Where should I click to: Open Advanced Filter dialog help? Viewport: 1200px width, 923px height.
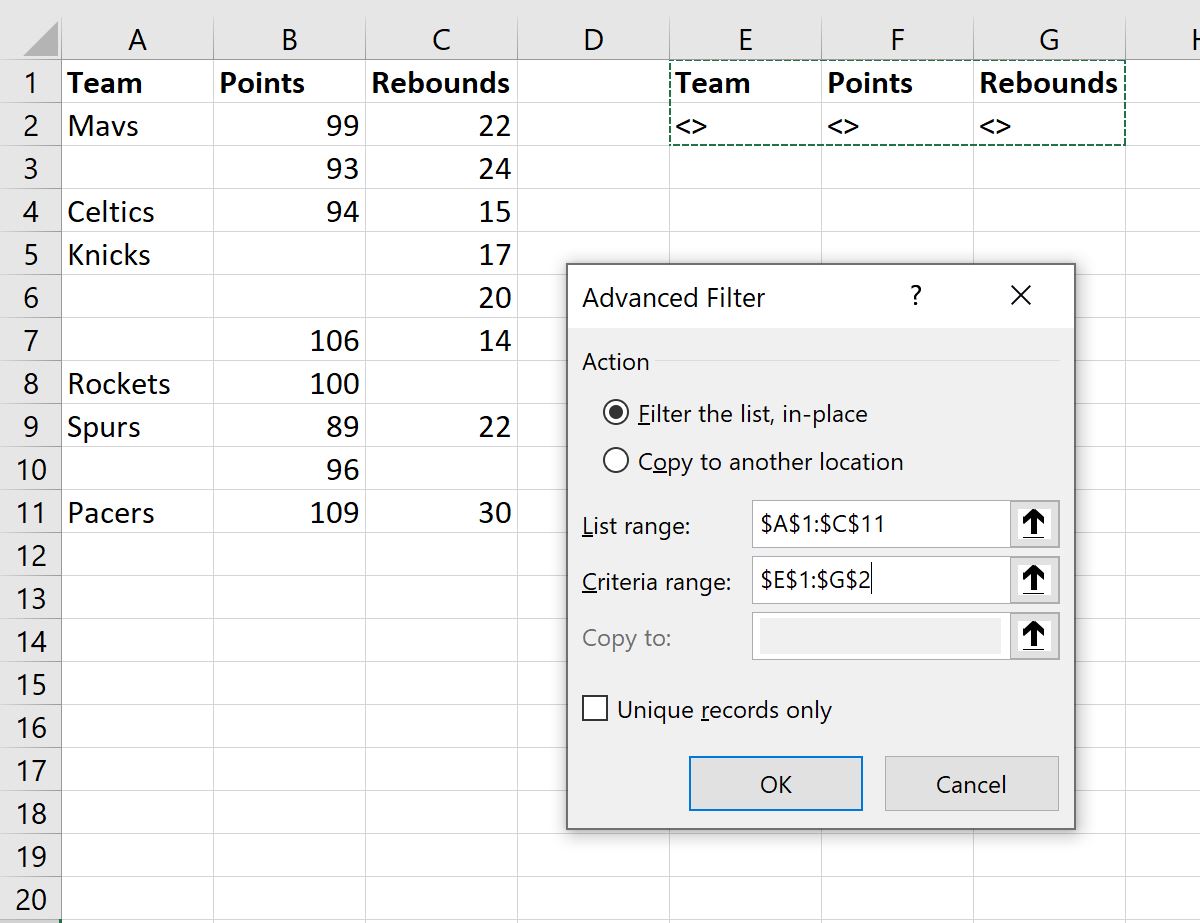(915, 296)
